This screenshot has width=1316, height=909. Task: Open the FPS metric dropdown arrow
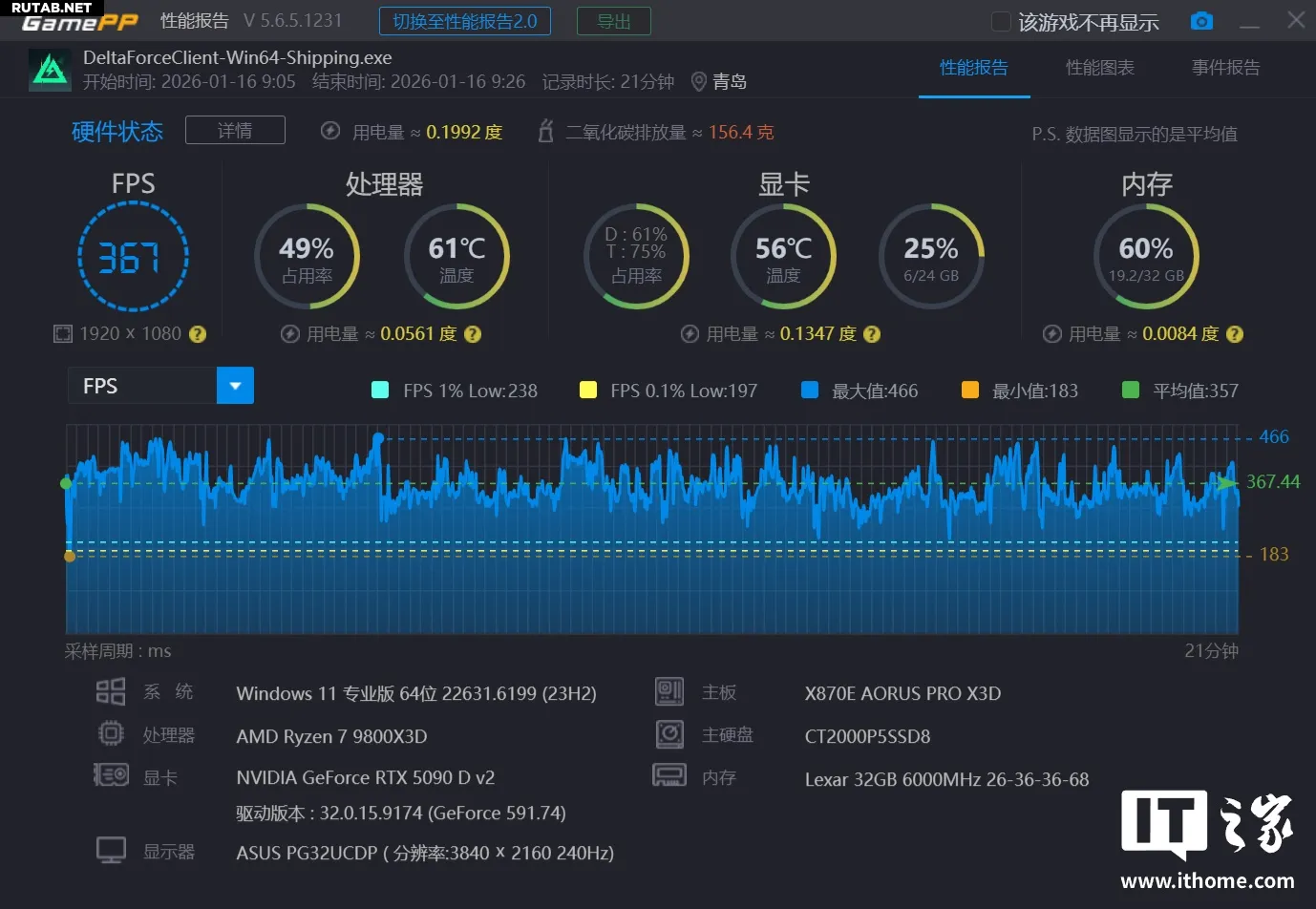[235, 386]
